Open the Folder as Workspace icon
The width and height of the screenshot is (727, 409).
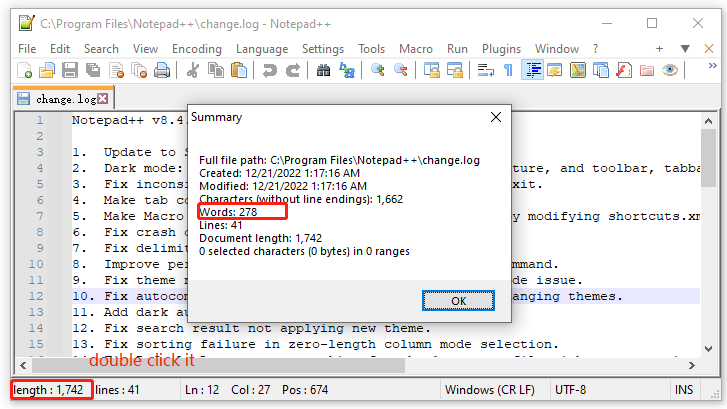click(x=647, y=70)
